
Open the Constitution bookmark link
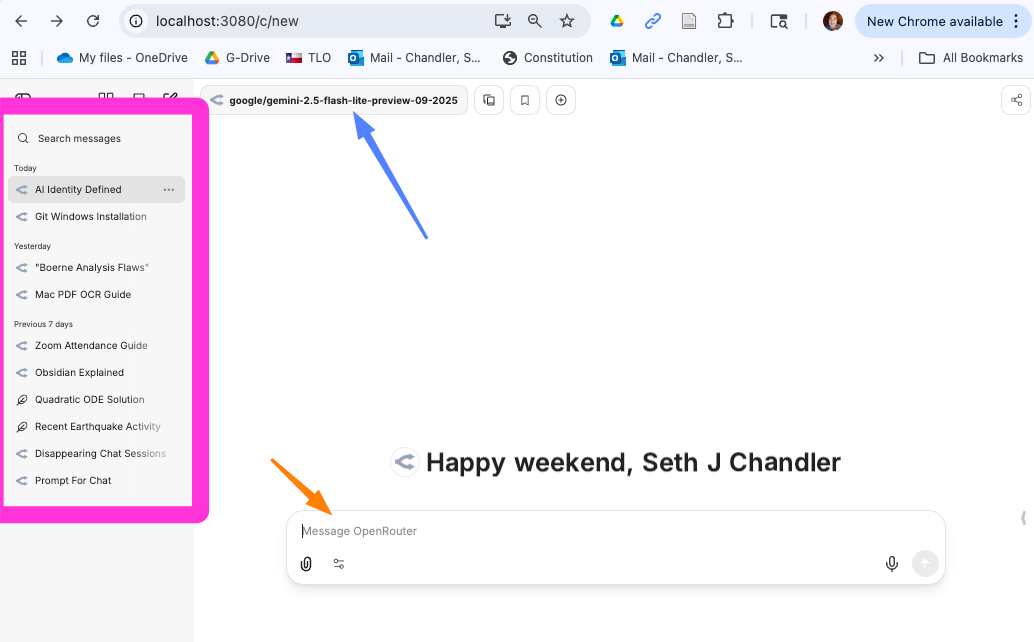point(548,58)
